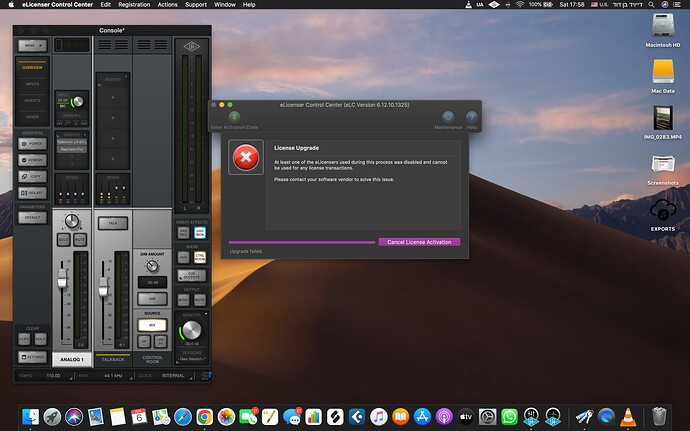Click Cancel License Activation button

pyautogui.click(x=419, y=242)
